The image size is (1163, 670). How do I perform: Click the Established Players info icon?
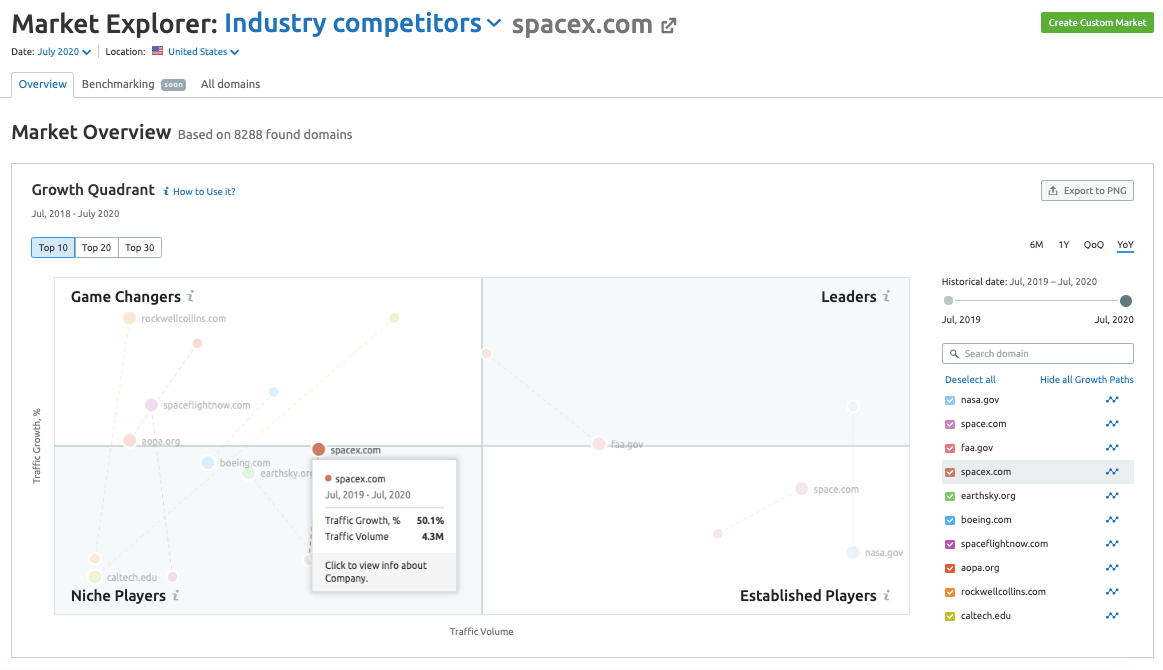(887, 596)
